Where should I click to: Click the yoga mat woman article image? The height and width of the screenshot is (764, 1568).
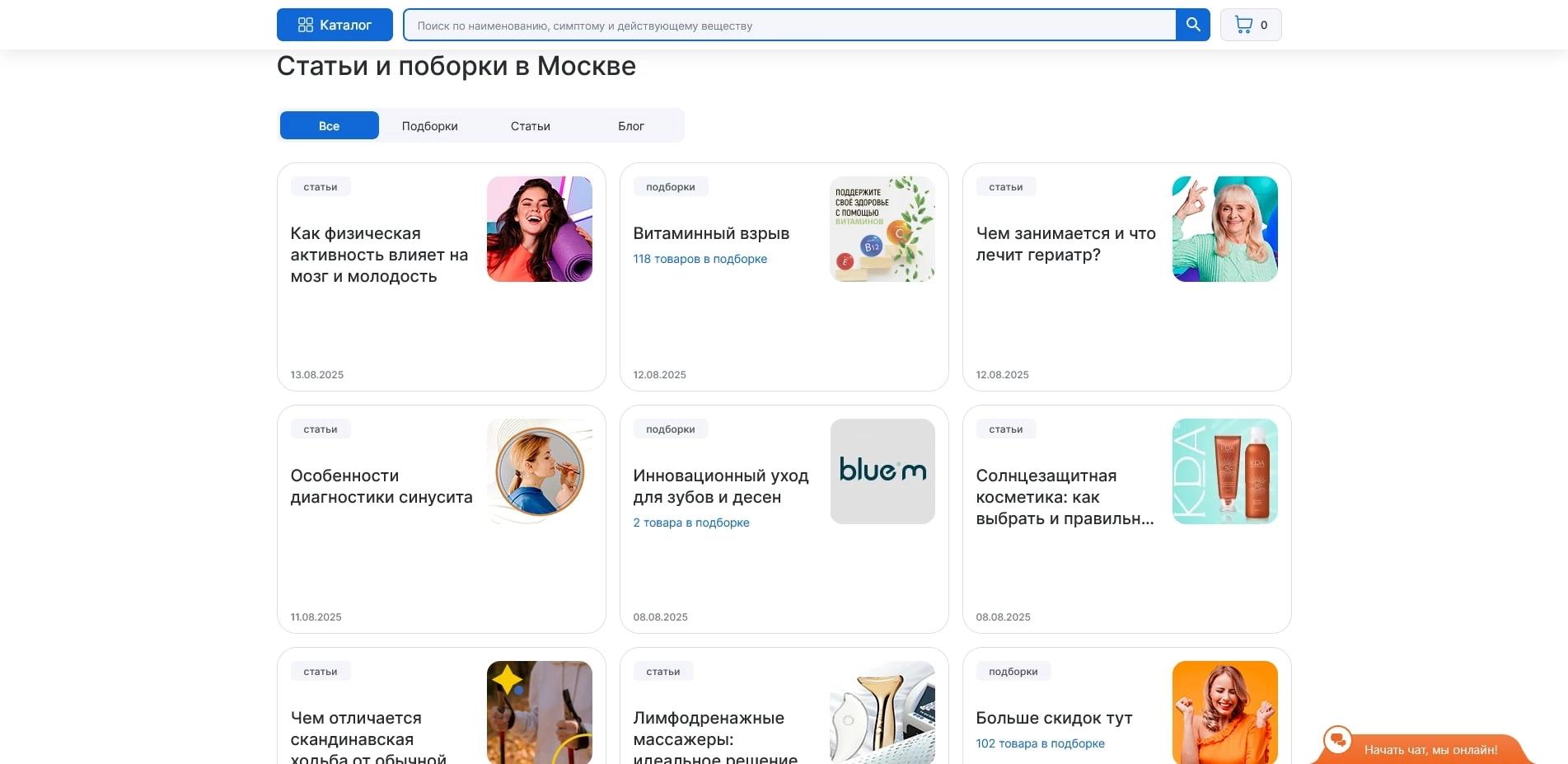click(x=540, y=229)
